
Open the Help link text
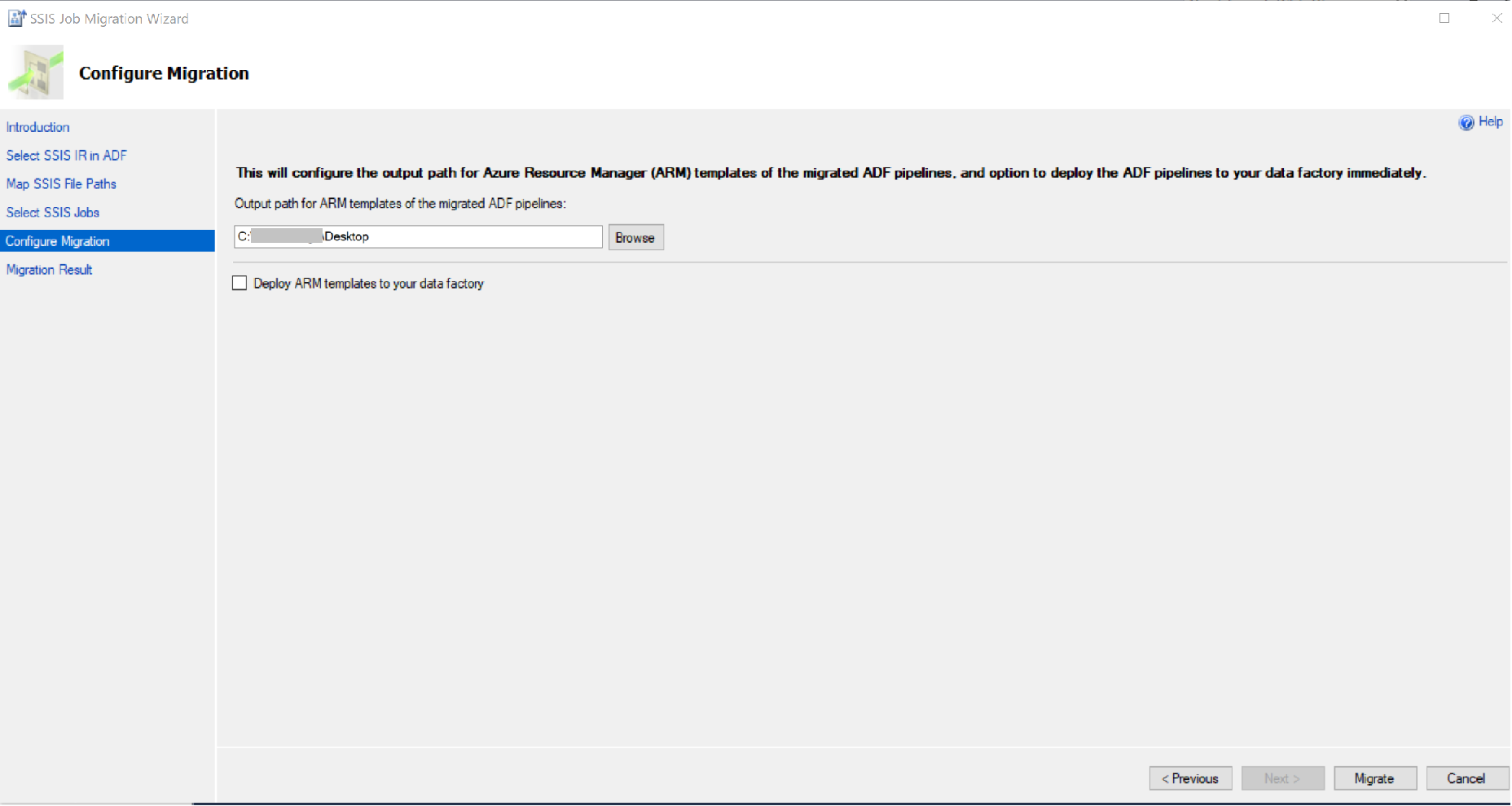(x=1491, y=121)
